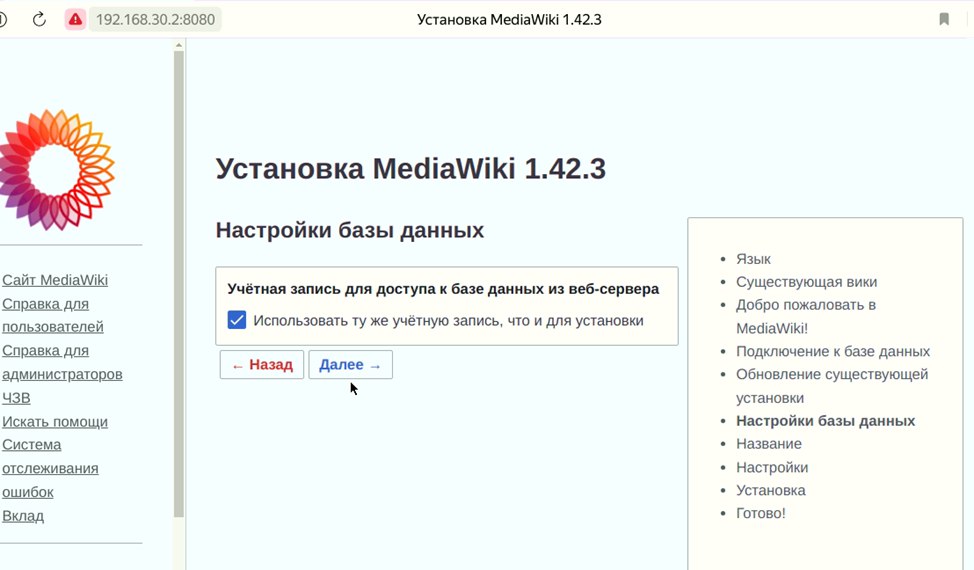Continue with the Далее button
This screenshot has width=974, height=570.
pos(350,364)
